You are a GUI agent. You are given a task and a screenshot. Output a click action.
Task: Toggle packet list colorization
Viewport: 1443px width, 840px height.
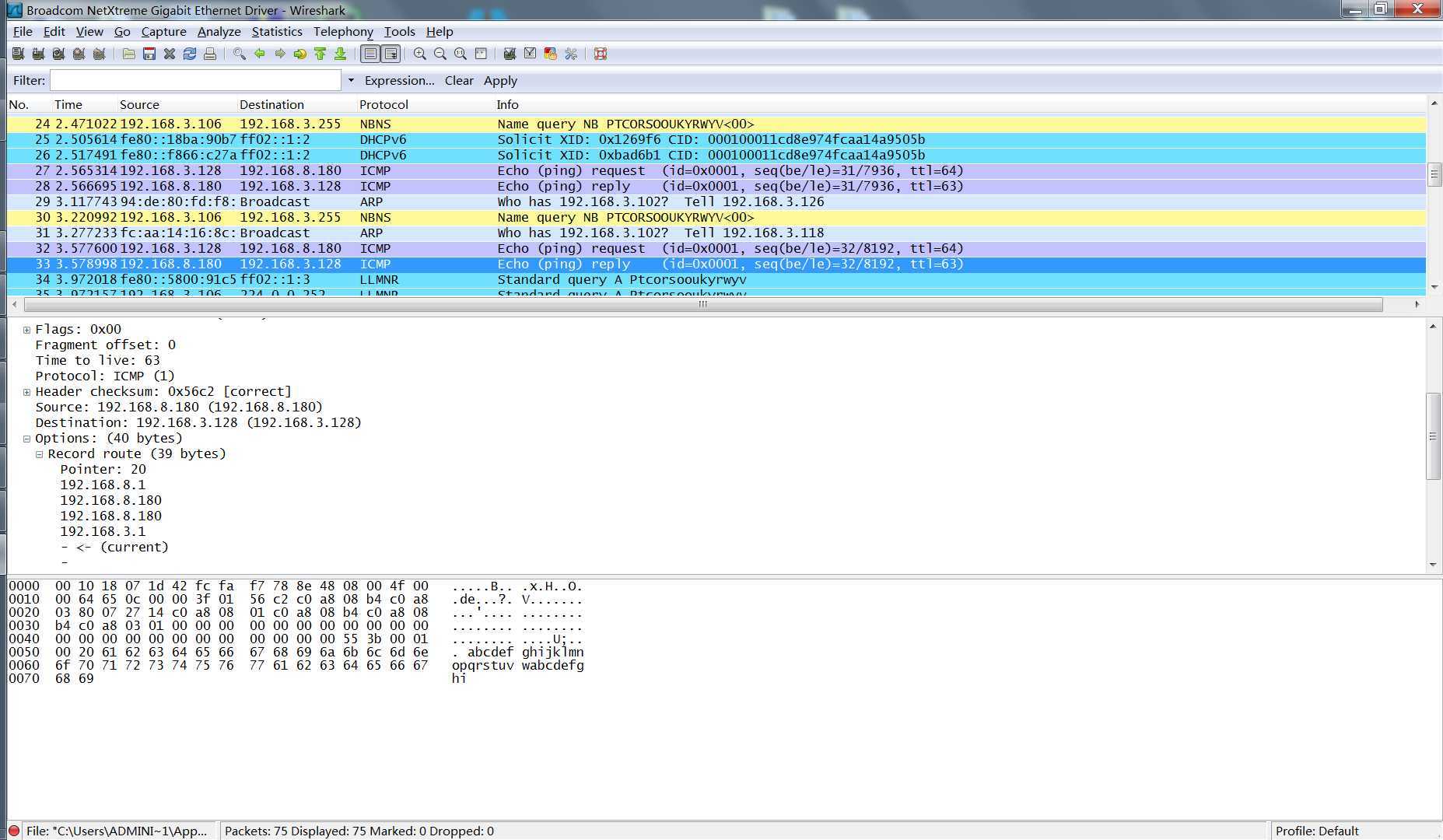point(371,54)
